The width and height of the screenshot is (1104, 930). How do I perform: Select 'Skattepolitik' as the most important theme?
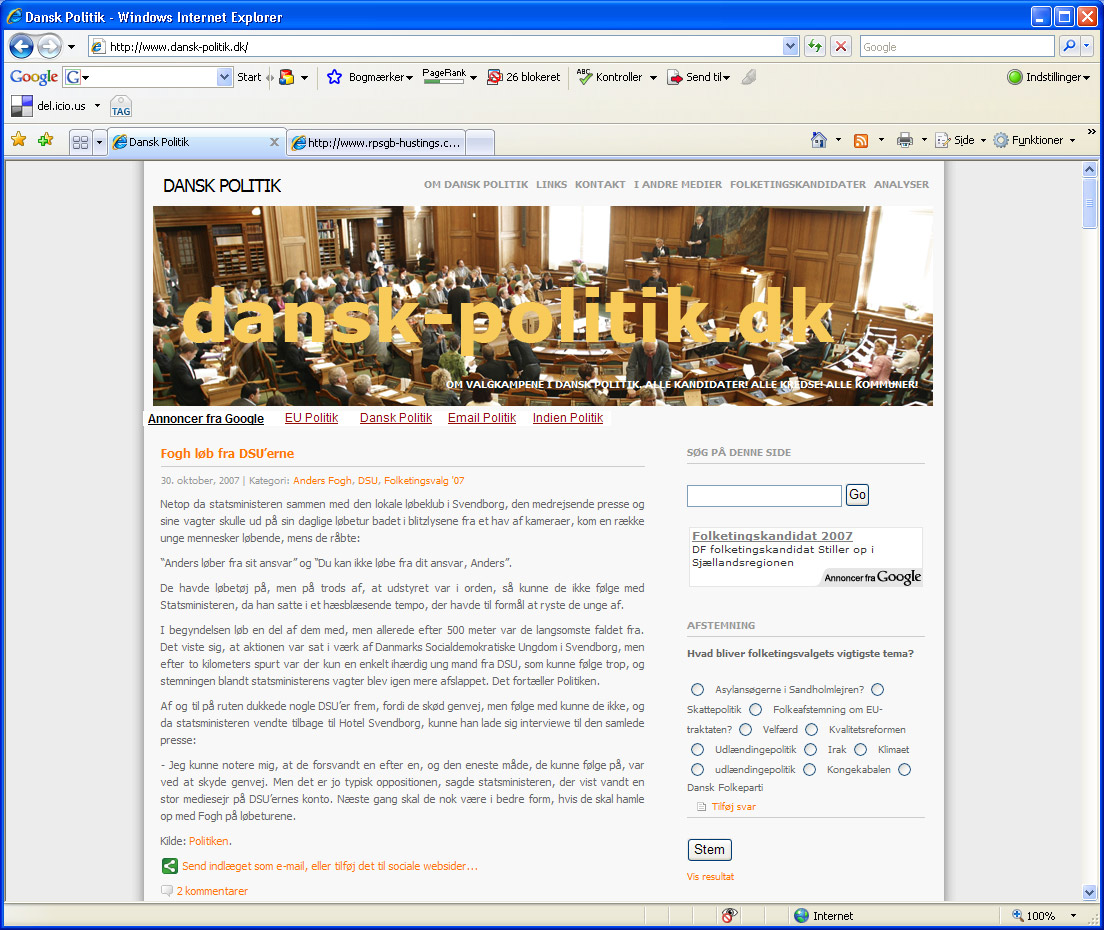click(x=876, y=689)
